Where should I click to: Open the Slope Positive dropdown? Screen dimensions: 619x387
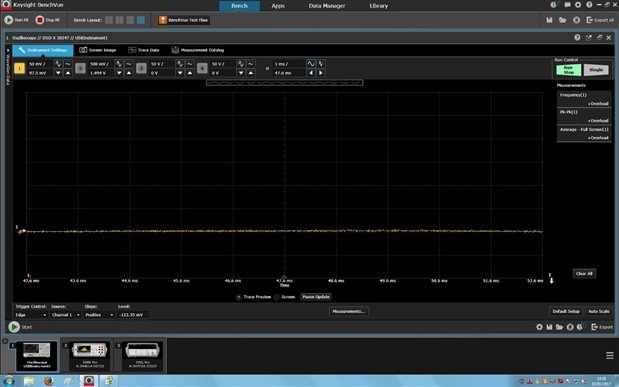(x=99, y=315)
